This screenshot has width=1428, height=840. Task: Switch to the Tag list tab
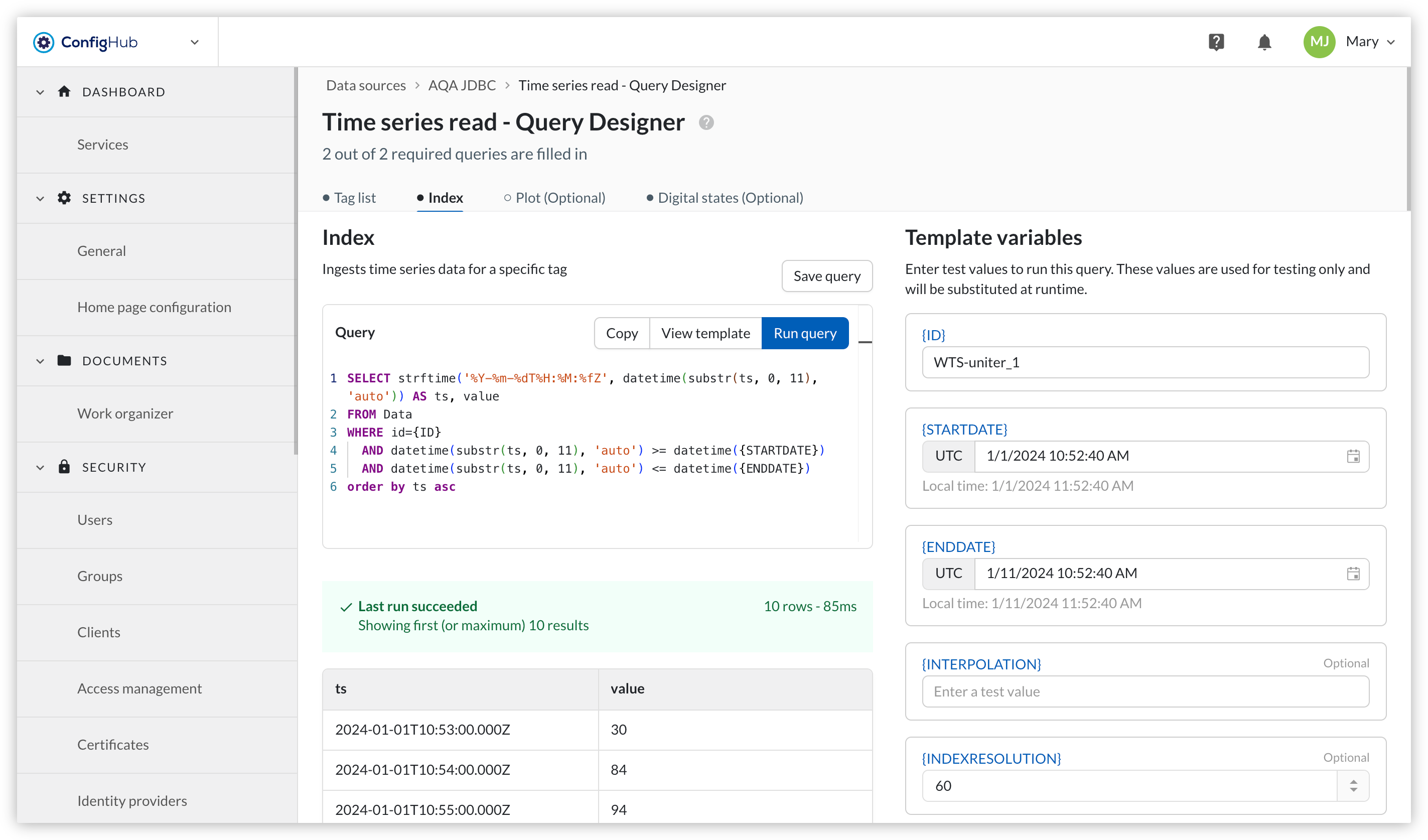349,198
